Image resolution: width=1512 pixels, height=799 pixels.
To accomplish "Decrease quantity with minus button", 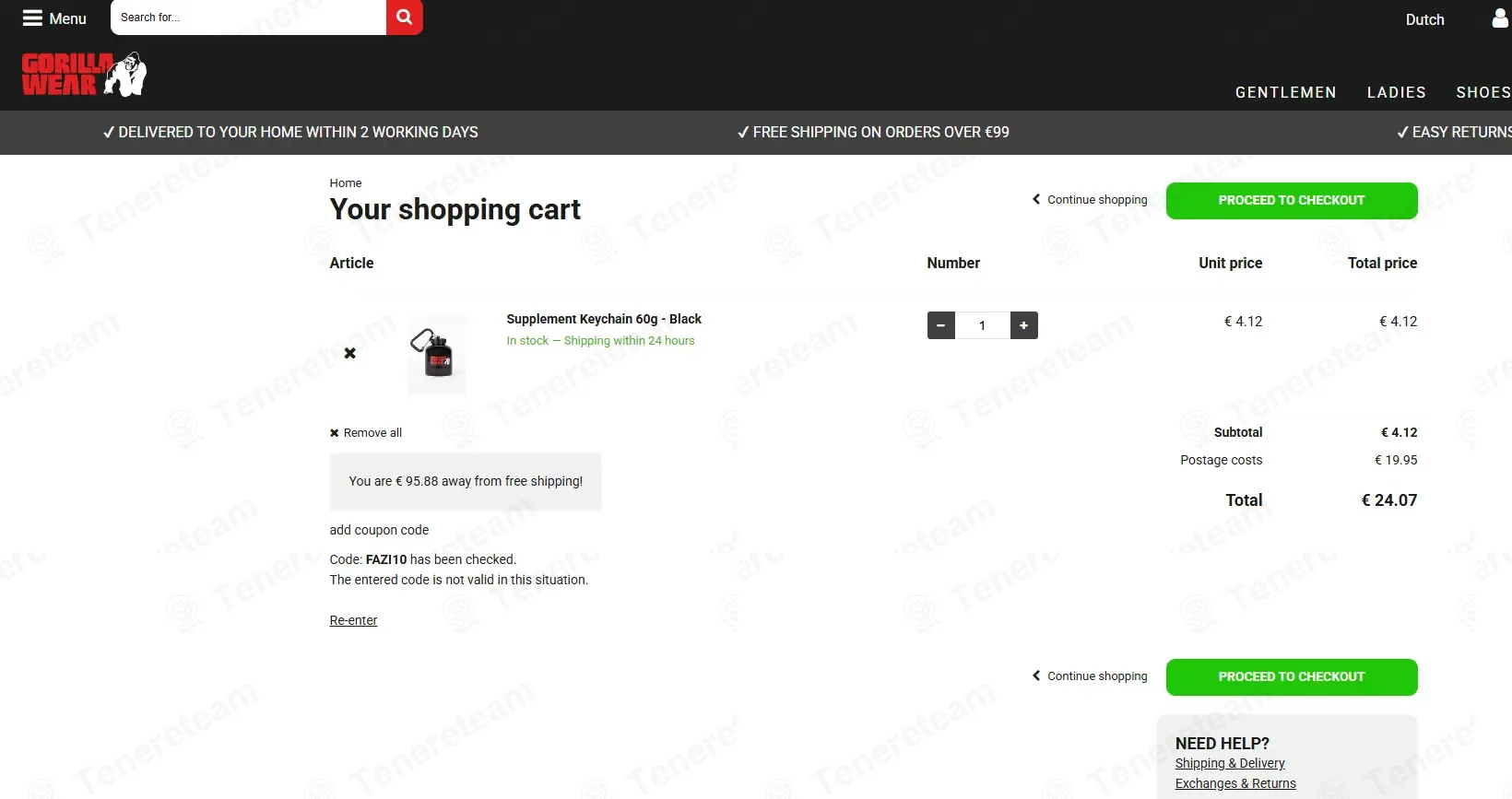I will pyautogui.click(x=940, y=325).
